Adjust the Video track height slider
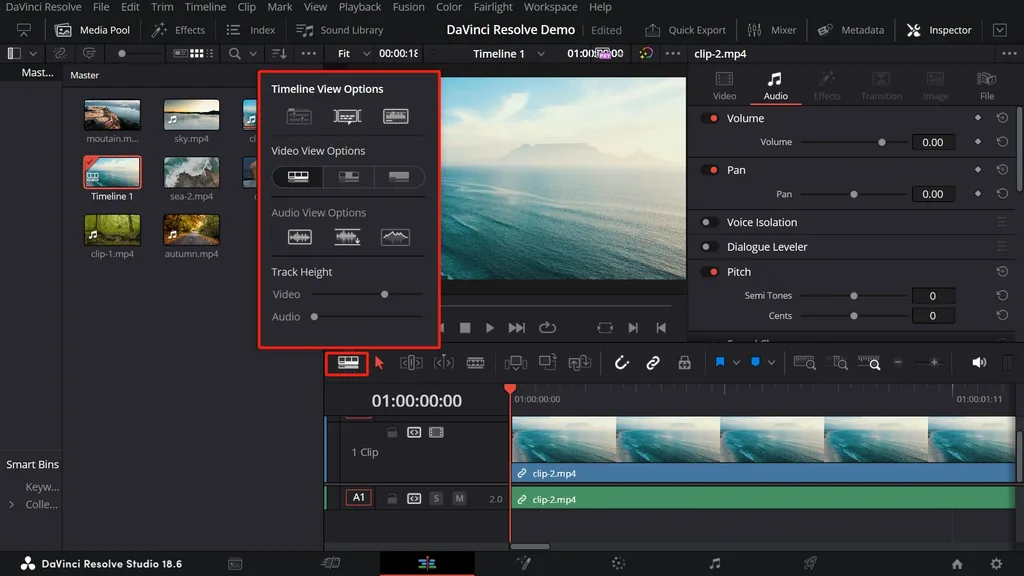This screenshot has height=576, width=1024. (x=385, y=295)
